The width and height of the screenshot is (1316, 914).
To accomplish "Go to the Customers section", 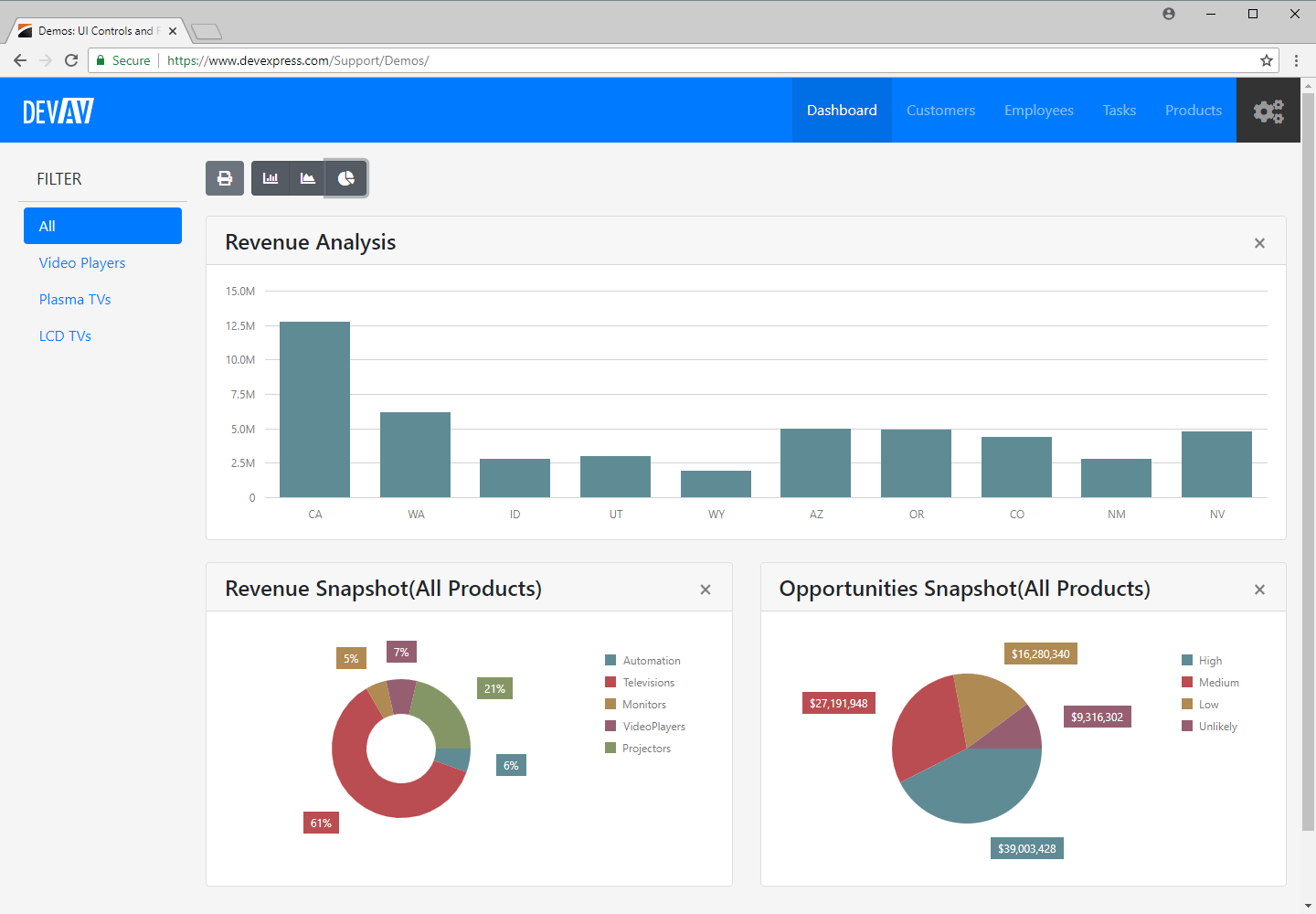I will (x=940, y=110).
